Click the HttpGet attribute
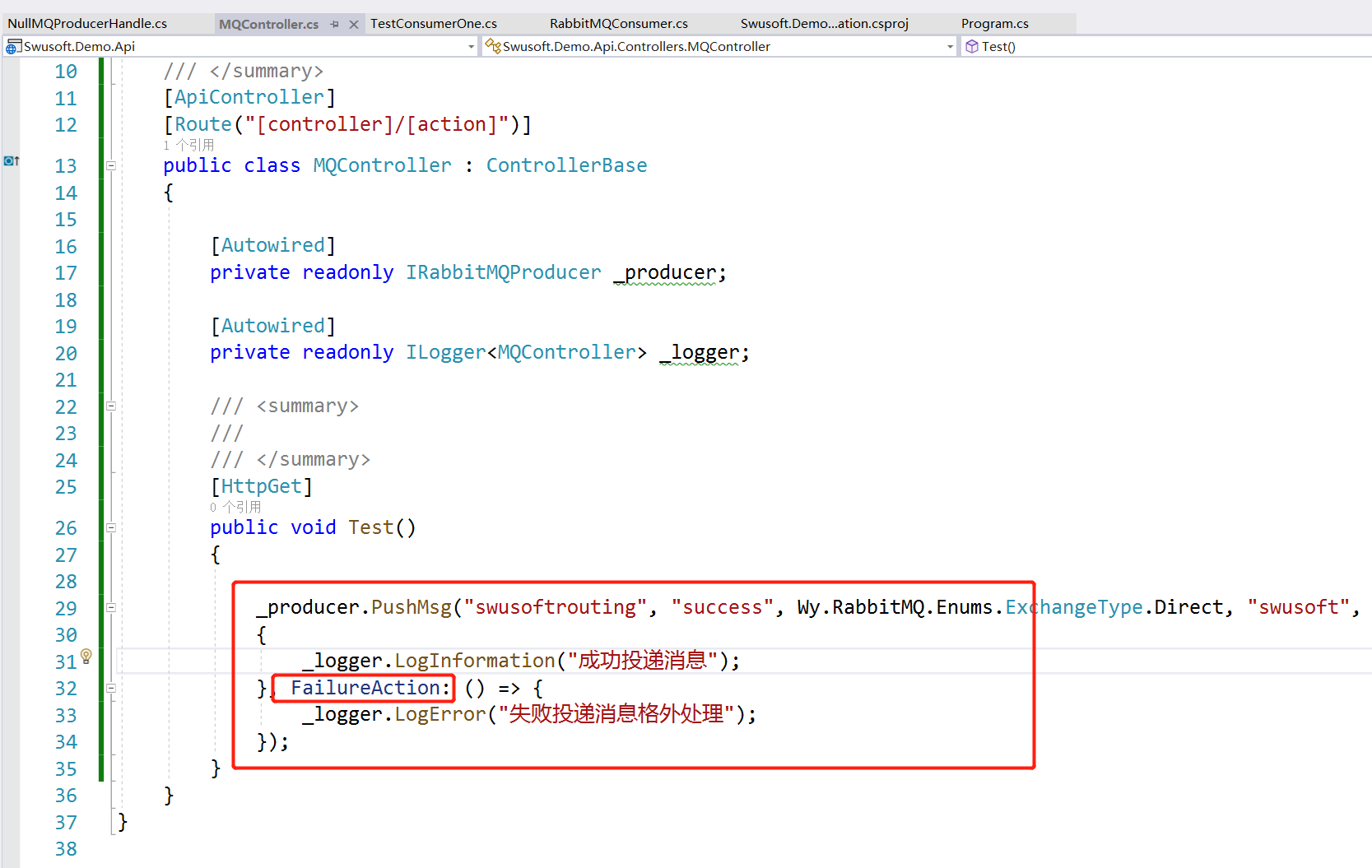The height and width of the screenshot is (868, 1372). point(262,486)
